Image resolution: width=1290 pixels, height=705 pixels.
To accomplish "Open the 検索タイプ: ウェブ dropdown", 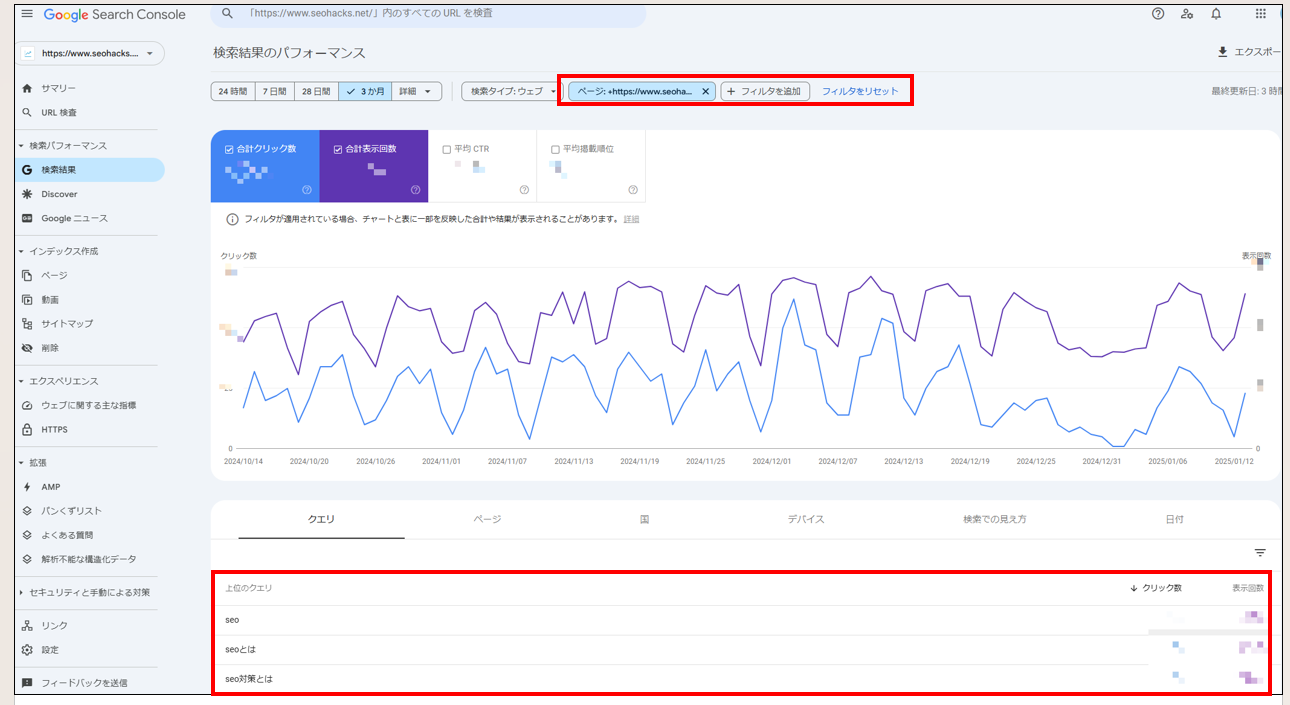I will click(510, 91).
